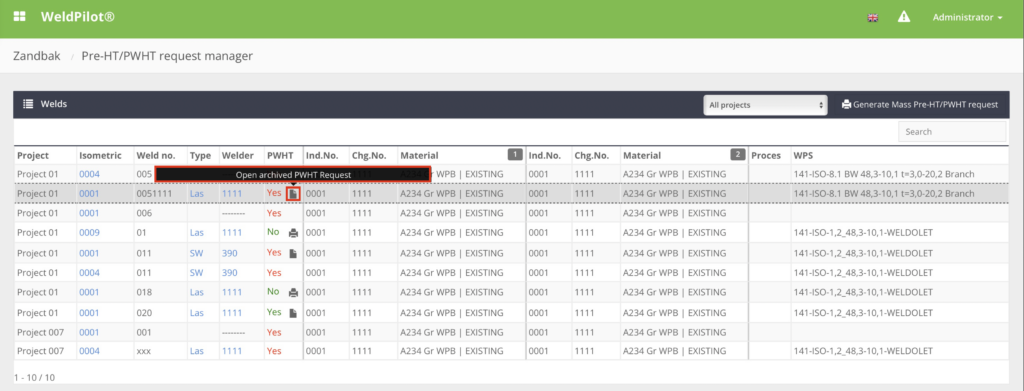
Task: Open isometric 0004 in weld 005 row
Action: (x=89, y=174)
